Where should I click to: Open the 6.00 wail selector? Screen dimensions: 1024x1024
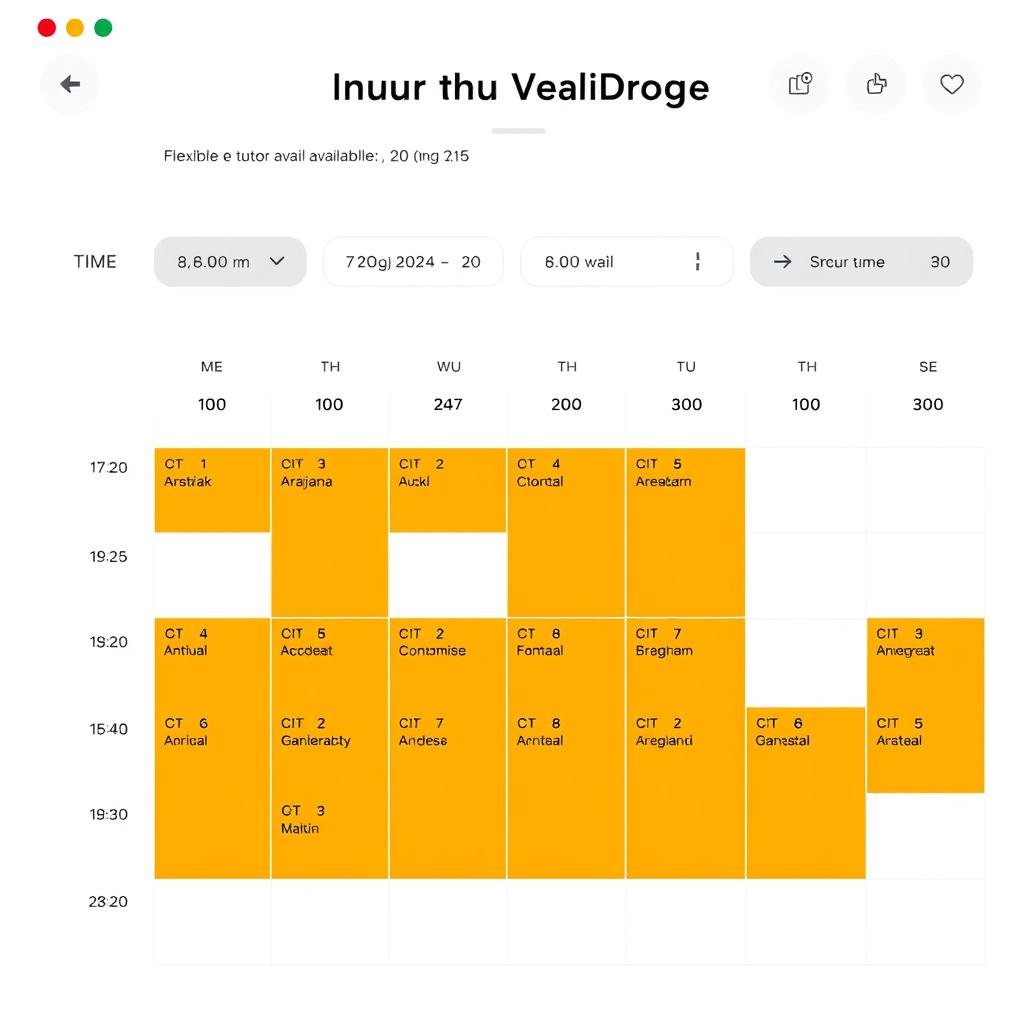tap(610, 262)
